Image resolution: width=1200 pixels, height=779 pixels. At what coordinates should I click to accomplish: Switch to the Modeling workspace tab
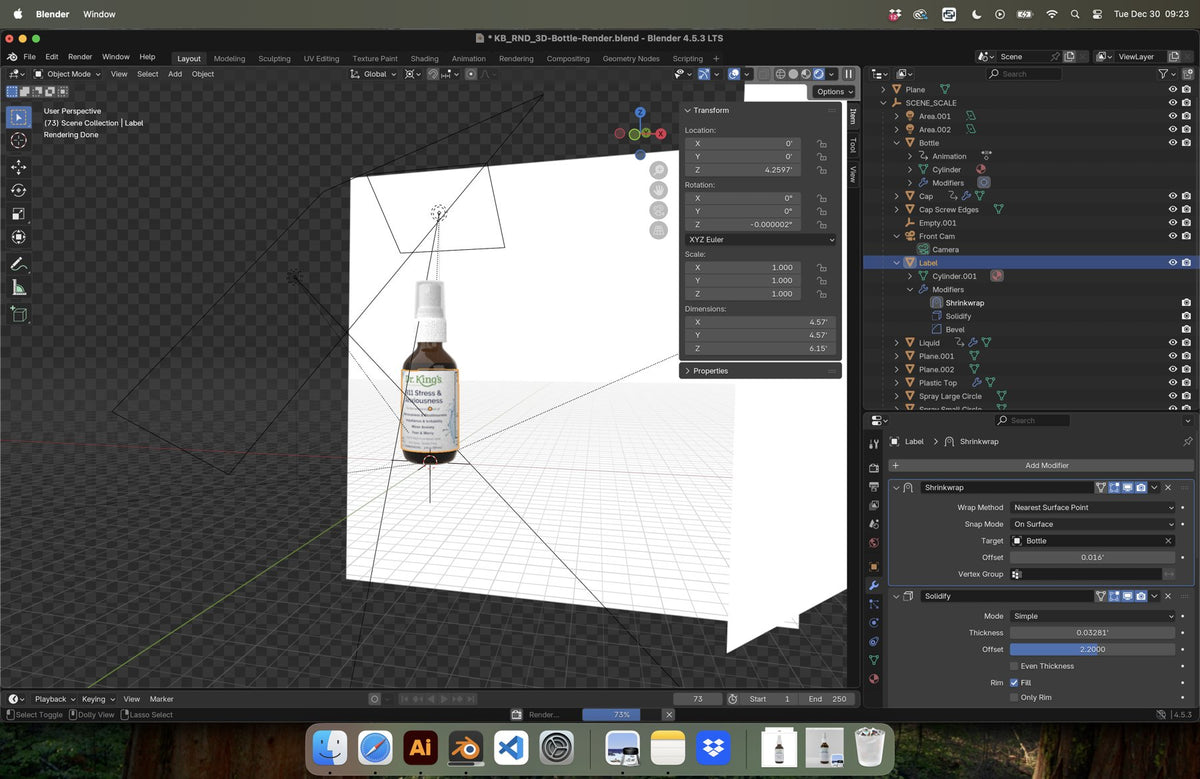click(x=229, y=58)
